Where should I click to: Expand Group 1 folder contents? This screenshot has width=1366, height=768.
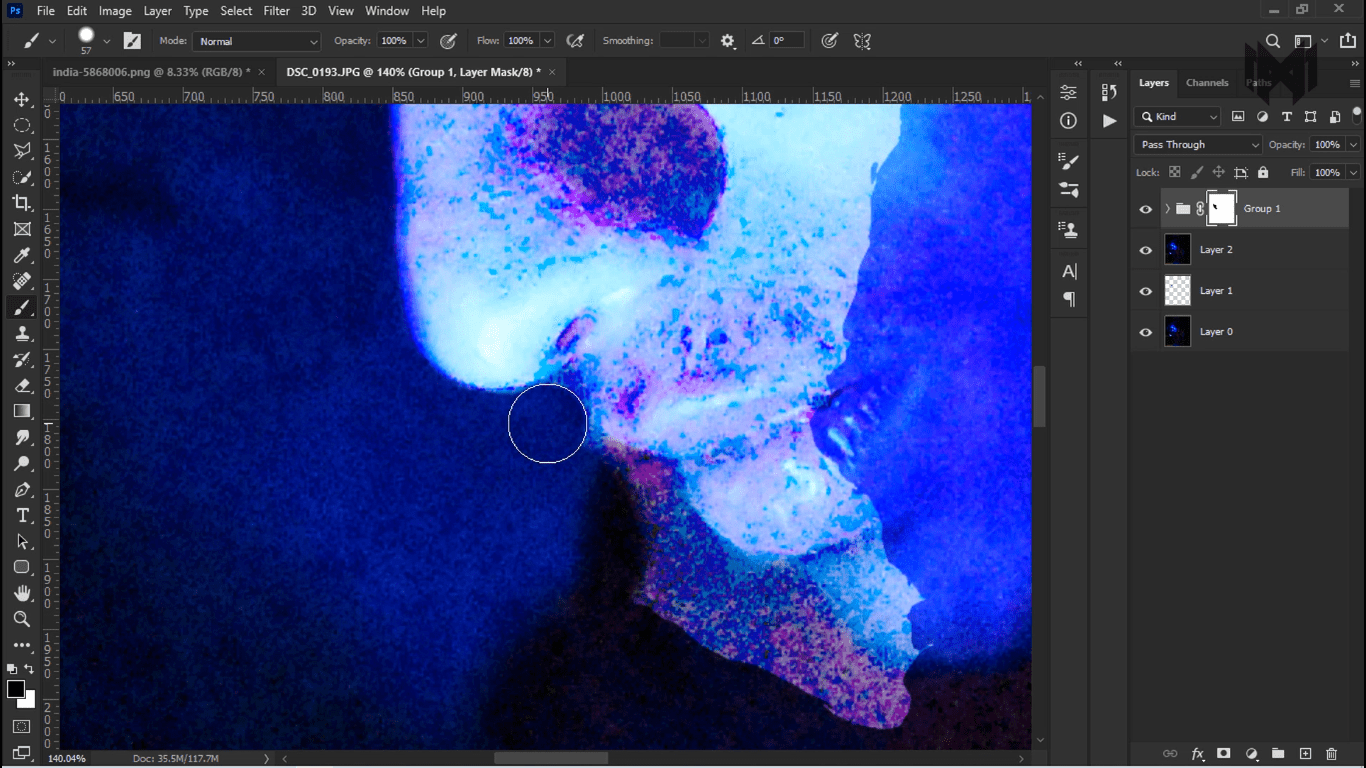click(1167, 209)
